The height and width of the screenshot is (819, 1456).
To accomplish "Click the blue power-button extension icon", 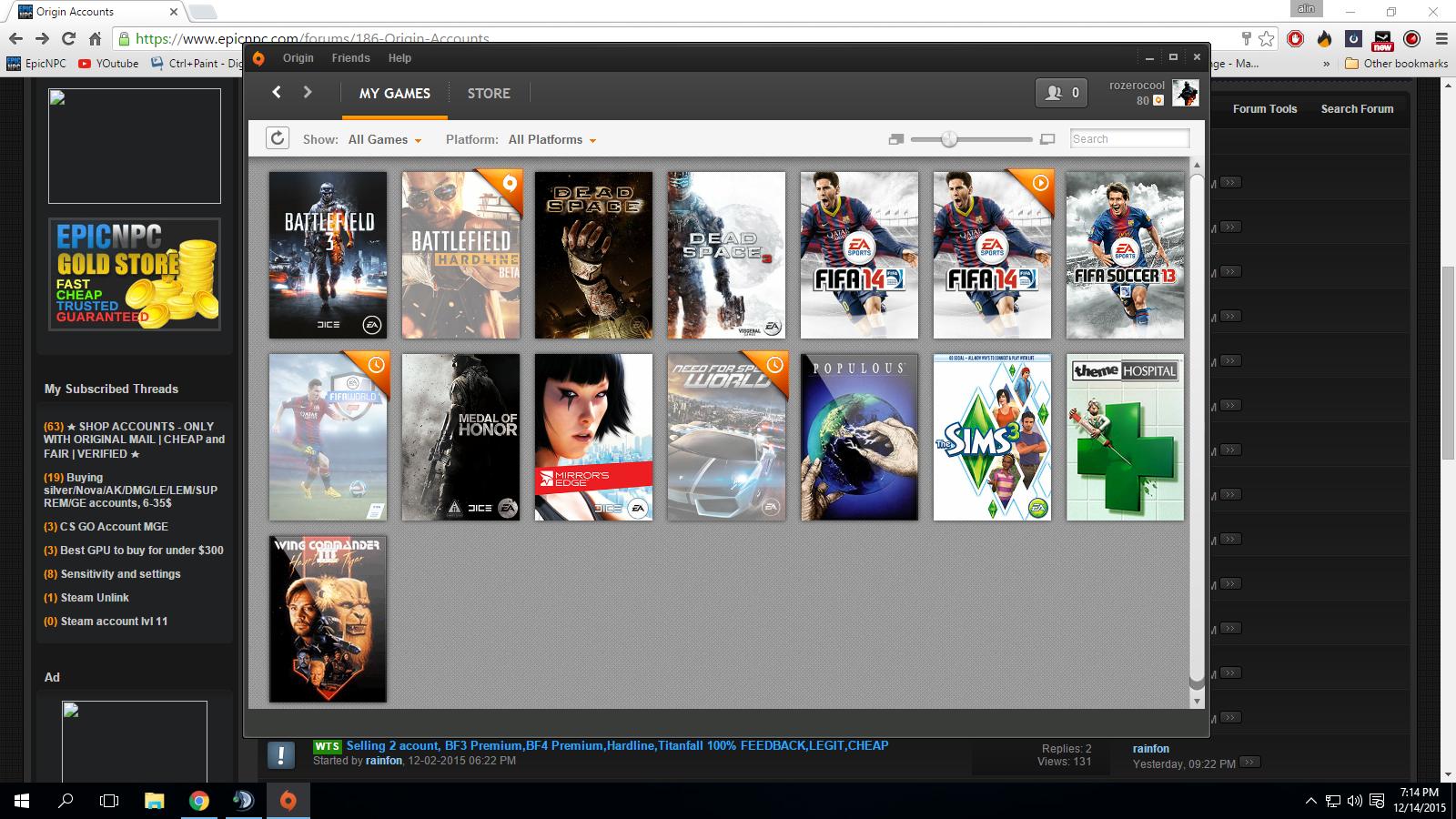I will [1354, 39].
